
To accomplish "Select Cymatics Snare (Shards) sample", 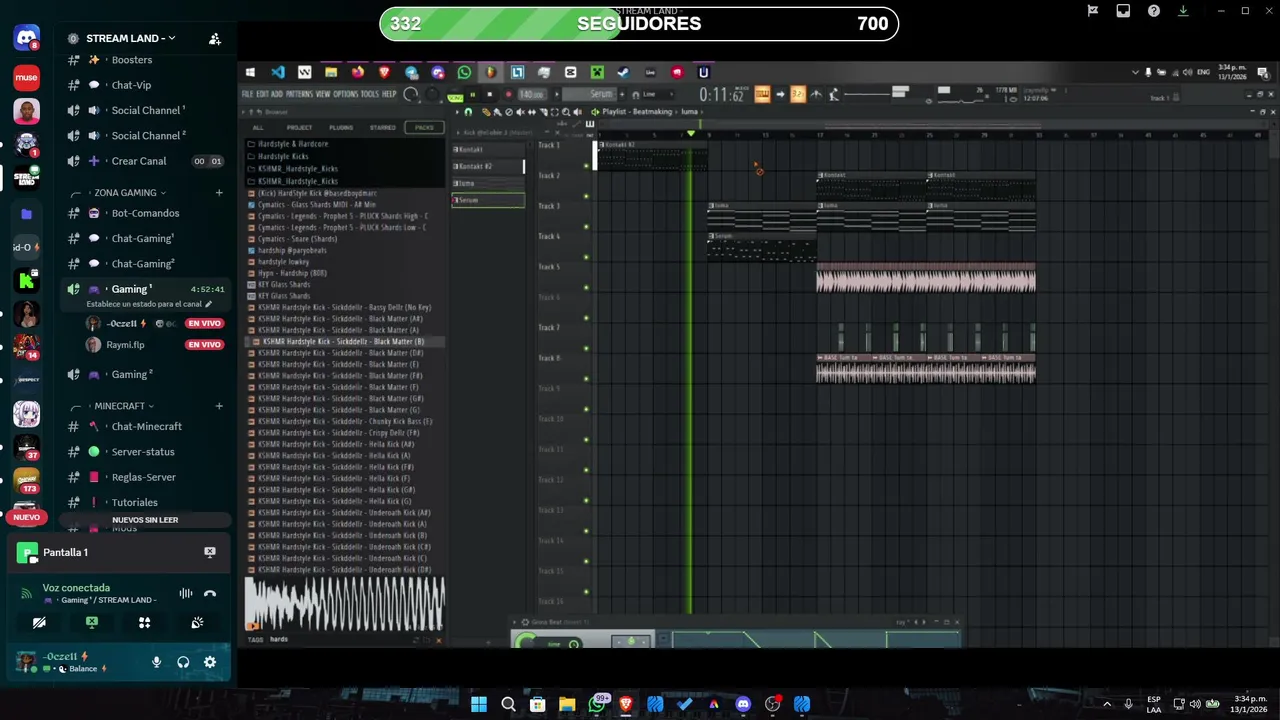I will pyautogui.click(x=297, y=239).
